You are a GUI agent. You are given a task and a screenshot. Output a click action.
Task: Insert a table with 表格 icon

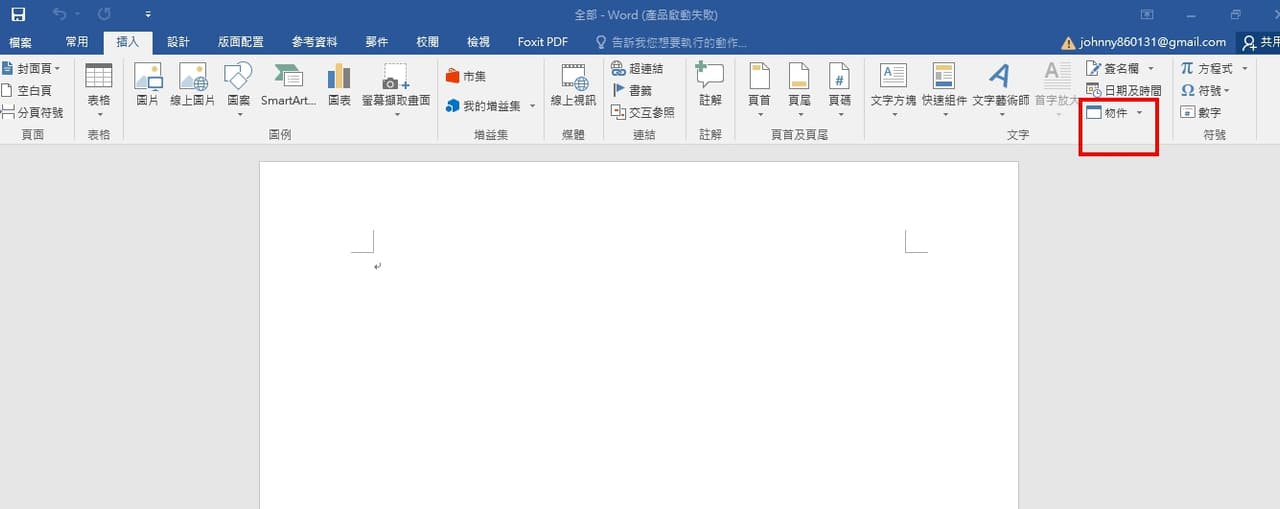(x=99, y=90)
